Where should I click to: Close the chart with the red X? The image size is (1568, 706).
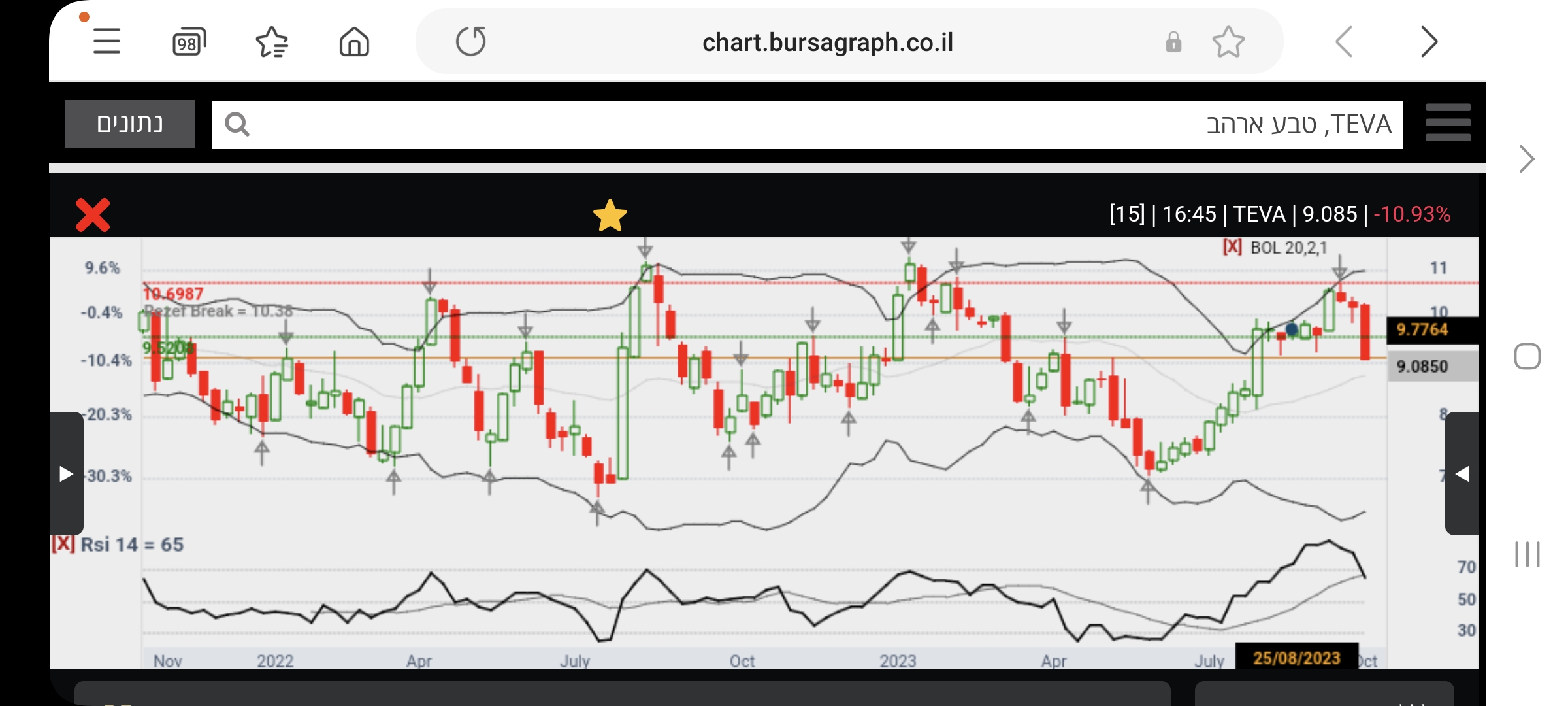93,215
